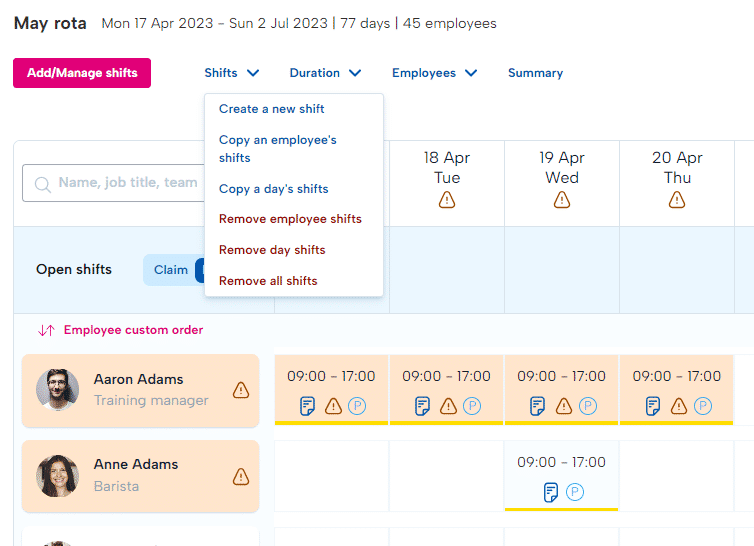Choose Create a new shift
This screenshot has height=546, width=754.
[x=272, y=109]
